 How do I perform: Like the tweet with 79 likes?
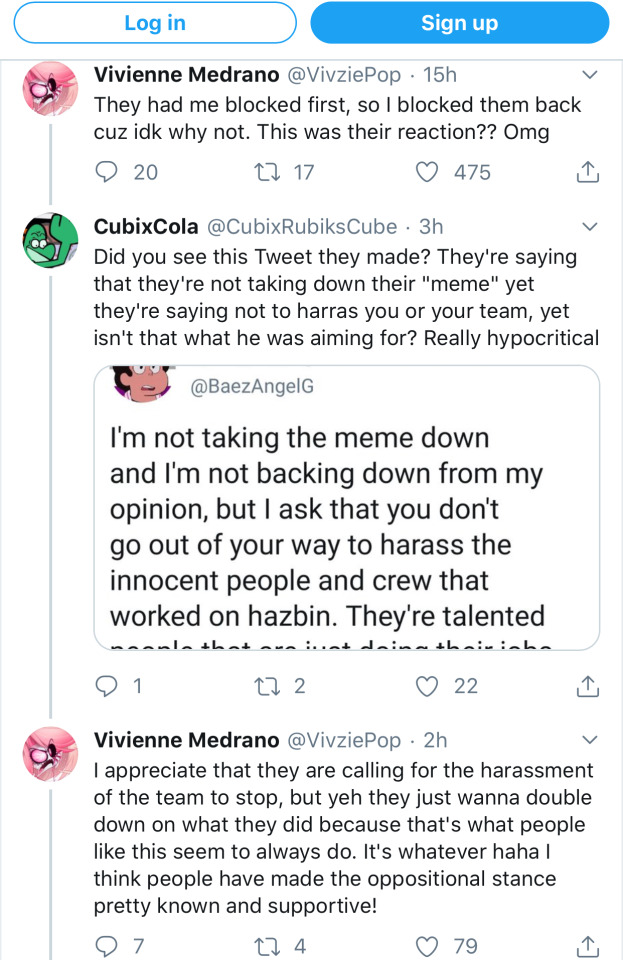point(427,944)
